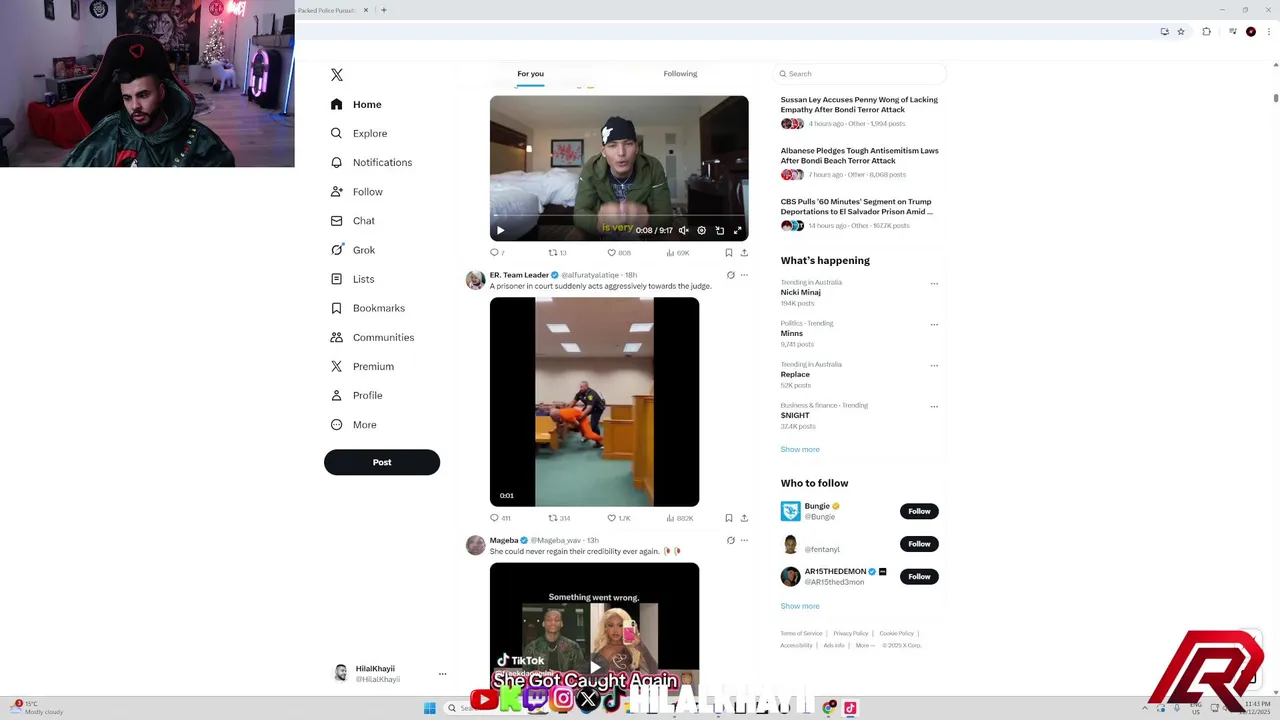Open more options for Nicki Minaj trend

click(934, 283)
